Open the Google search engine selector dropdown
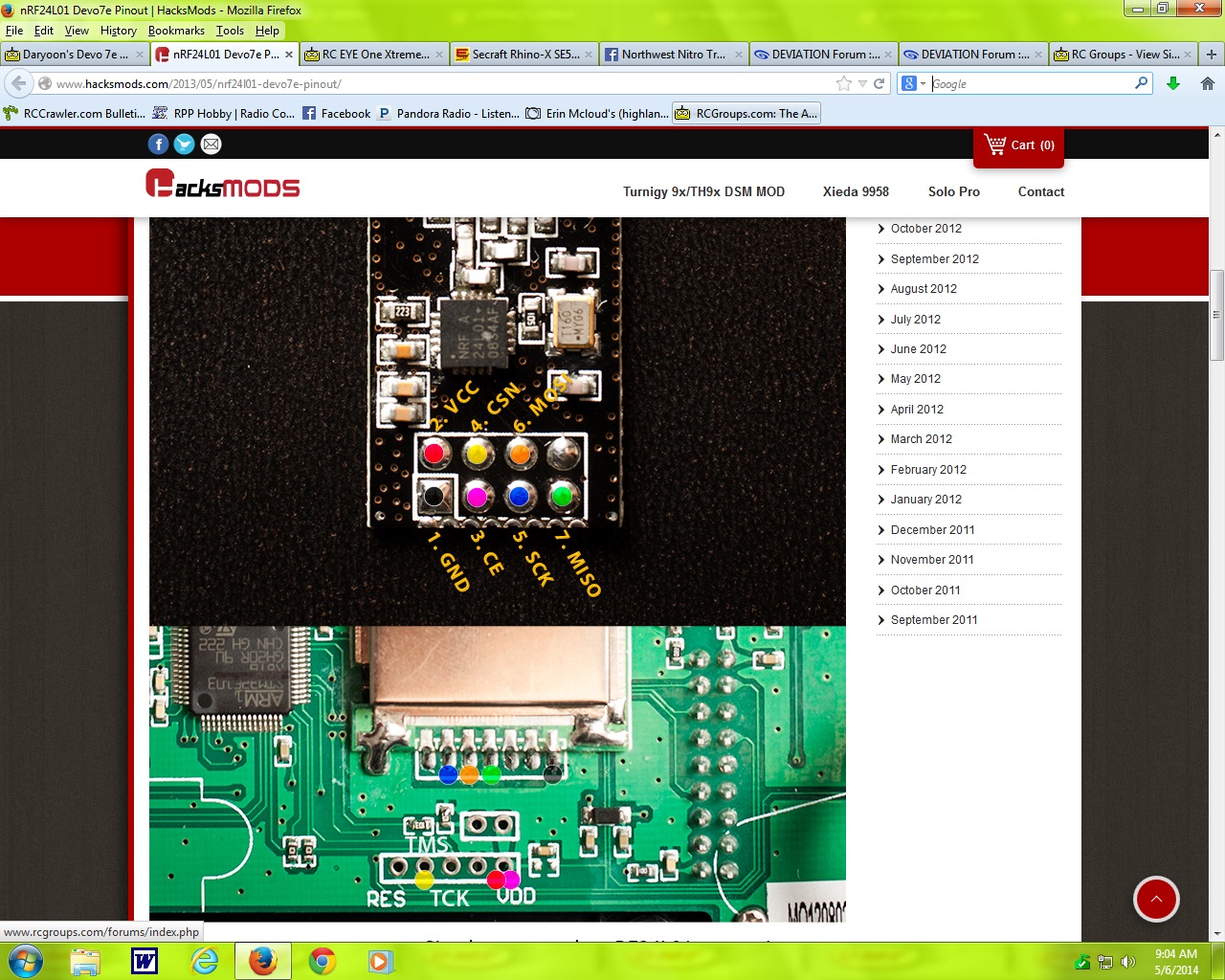This screenshot has width=1225, height=980. [x=914, y=83]
